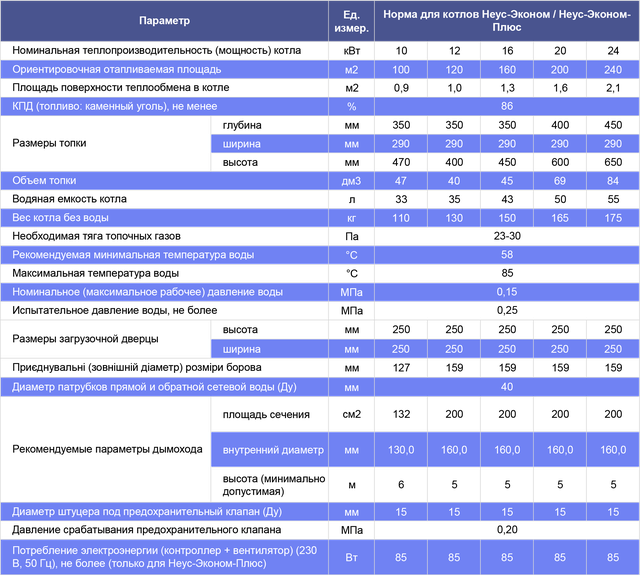Click the 'Норма для котлов Неус-Эконом' header
Viewport: 640px width, 575px height.
[x=507, y=21]
